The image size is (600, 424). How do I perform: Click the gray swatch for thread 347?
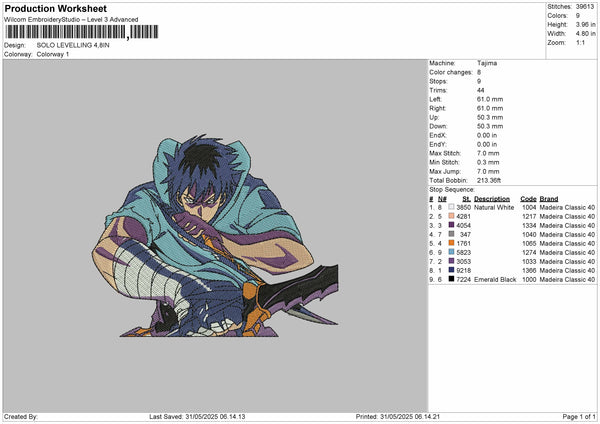click(x=451, y=234)
